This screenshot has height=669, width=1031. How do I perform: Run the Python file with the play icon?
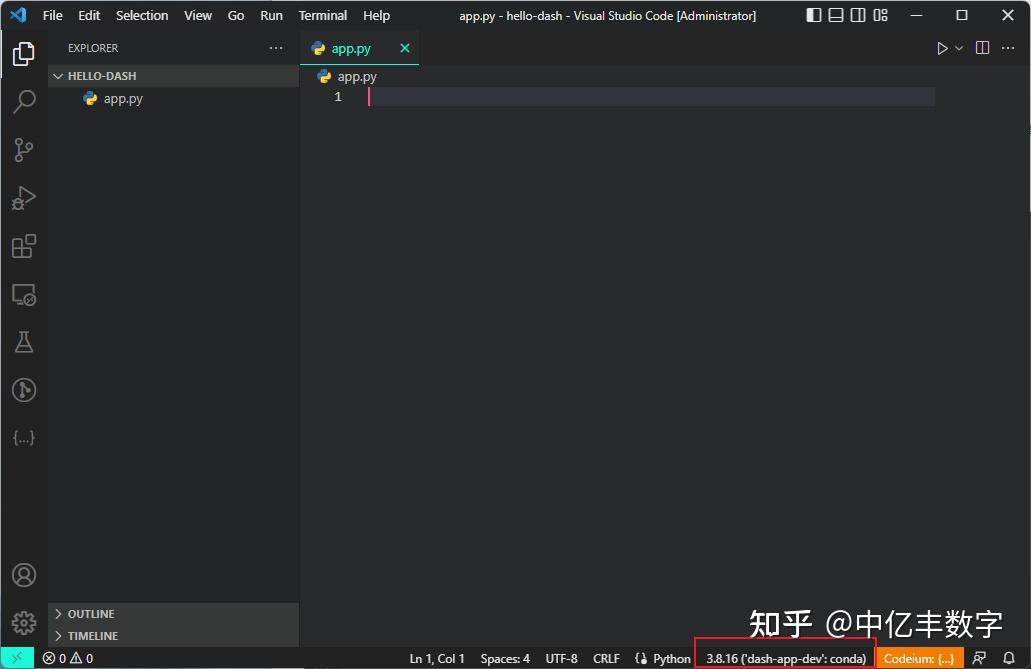pos(940,47)
